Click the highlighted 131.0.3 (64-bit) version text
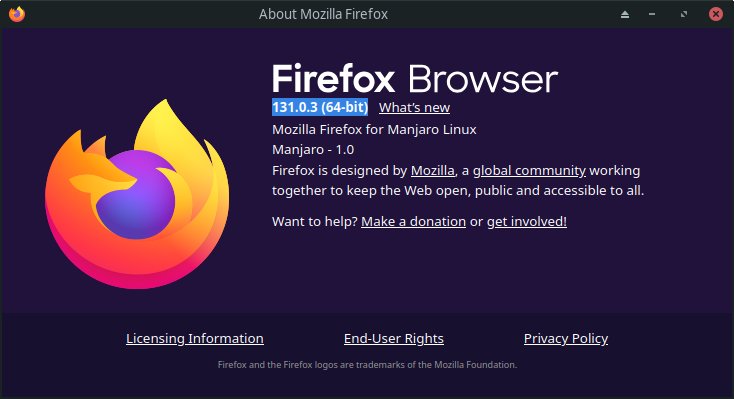 320,107
